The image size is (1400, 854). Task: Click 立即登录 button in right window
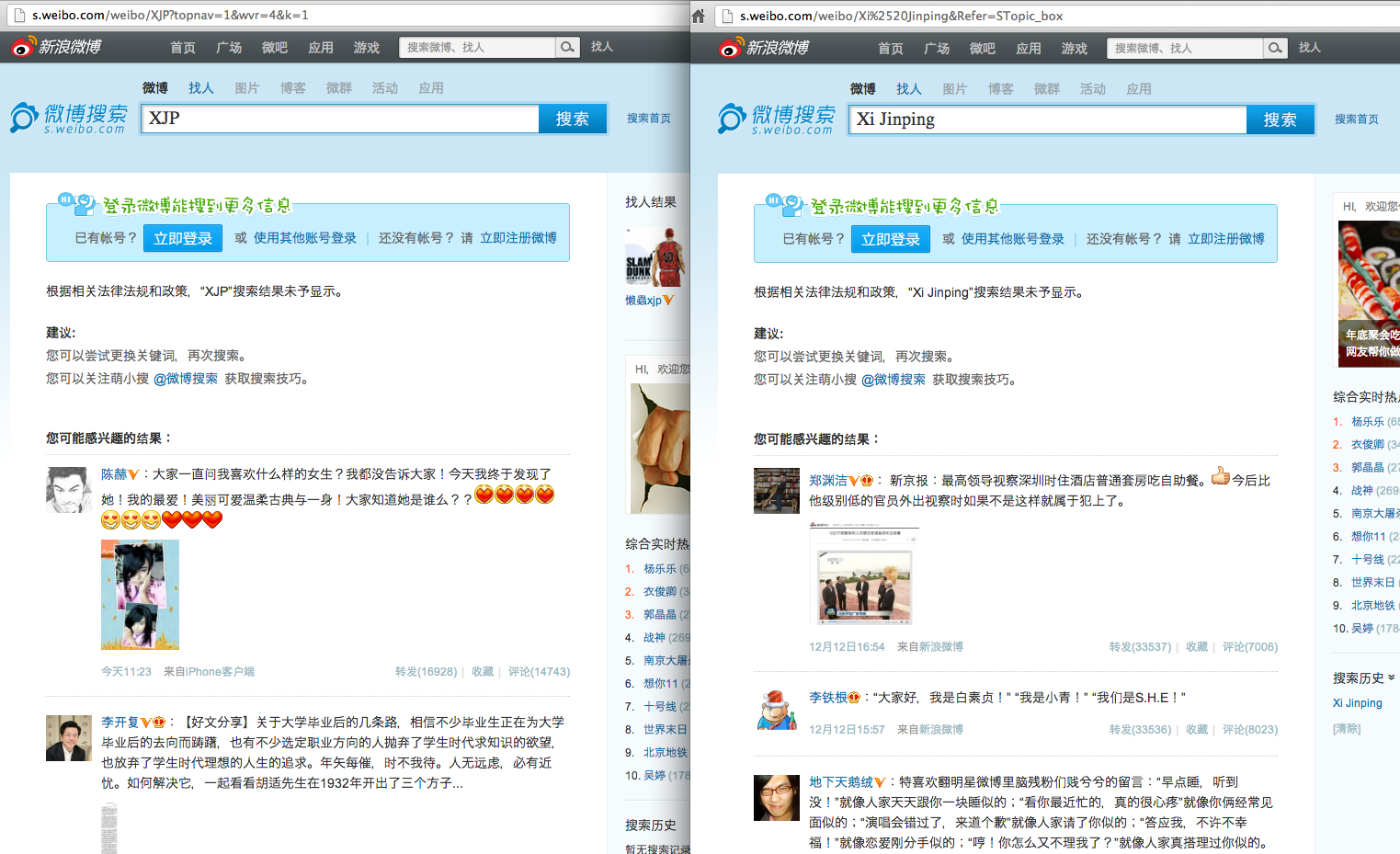tap(891, 240)
